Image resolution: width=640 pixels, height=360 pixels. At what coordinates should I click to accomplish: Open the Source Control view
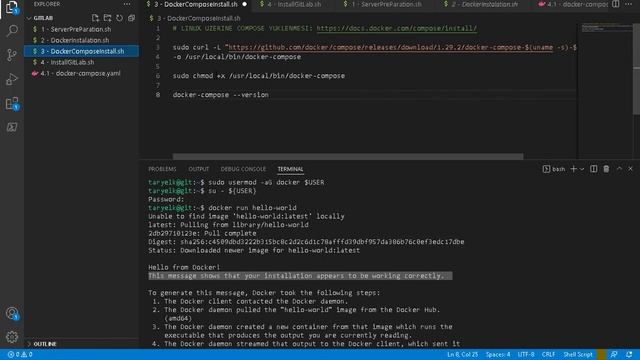click(12, 55)
